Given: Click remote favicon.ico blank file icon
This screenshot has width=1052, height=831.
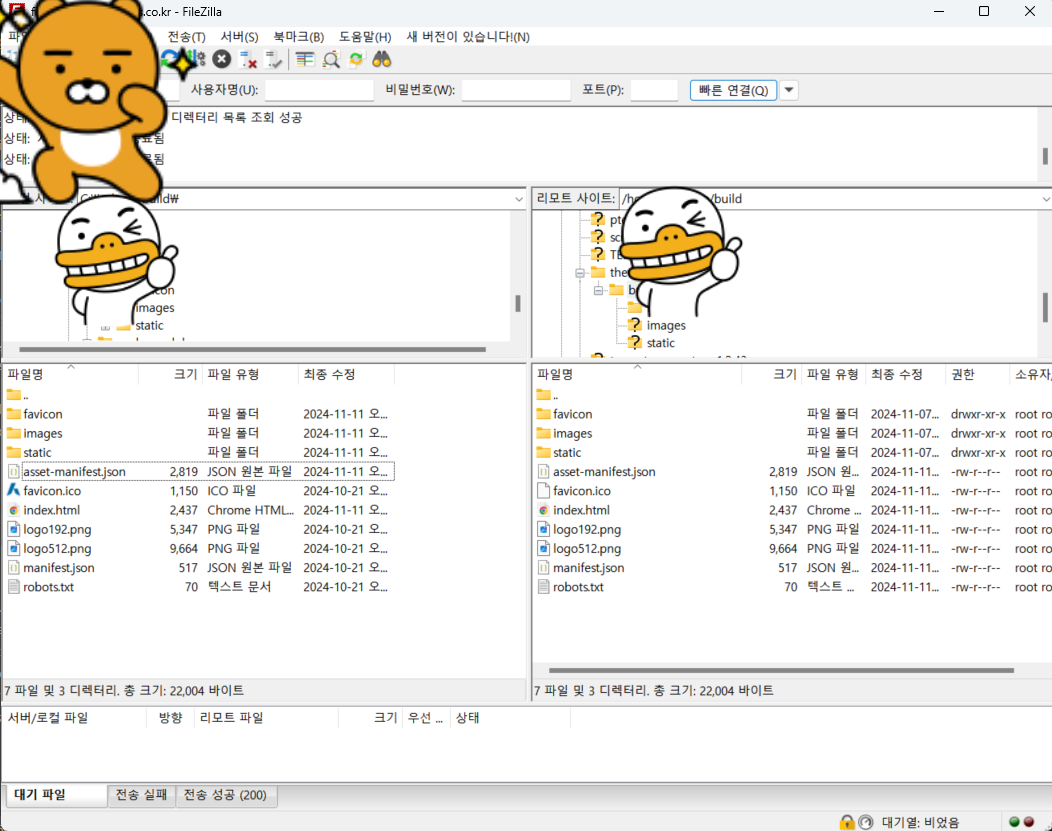Looking at the screenshot, I should tap(543, 491).
